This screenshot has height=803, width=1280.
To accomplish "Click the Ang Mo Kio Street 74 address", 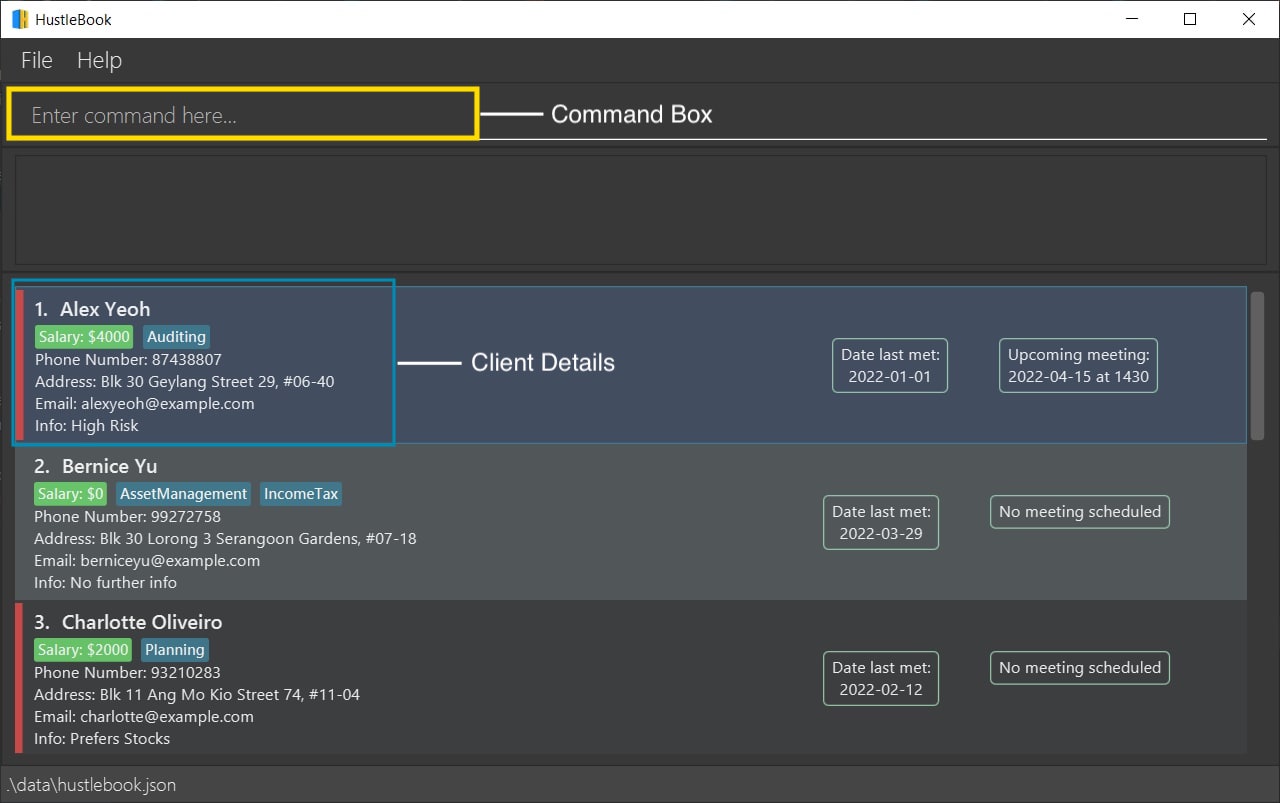I will click(197, 695).
